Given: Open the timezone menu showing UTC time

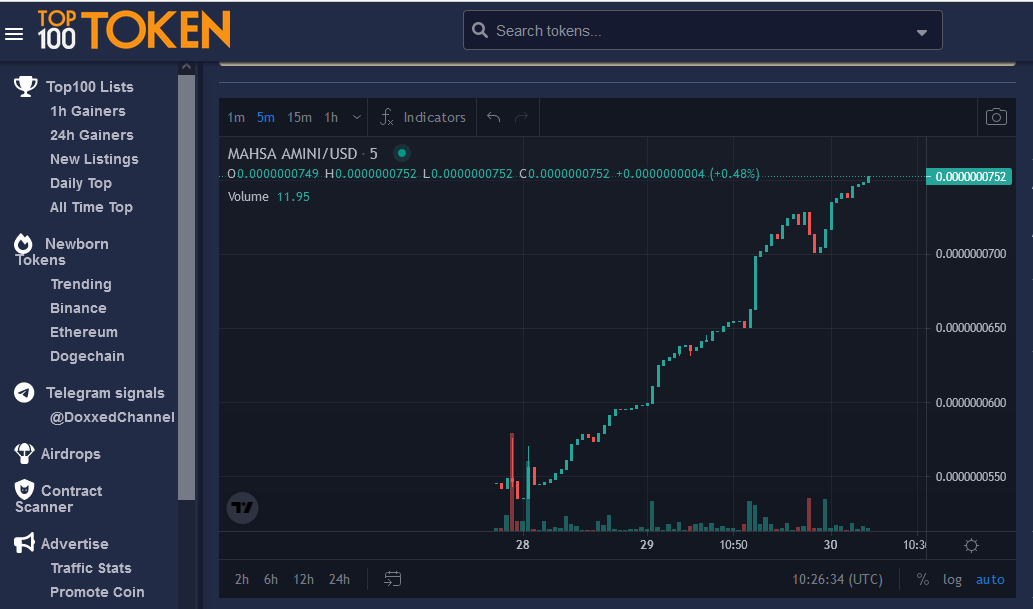Looking at the screenshot, I should point(837,579).
